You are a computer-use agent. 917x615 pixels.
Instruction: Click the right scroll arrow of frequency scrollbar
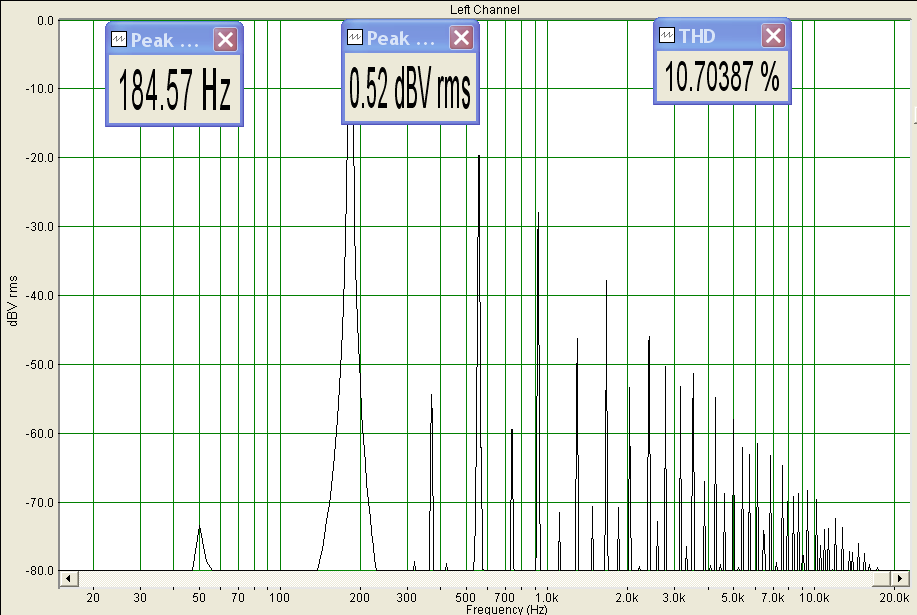click(x=899, y=579)
